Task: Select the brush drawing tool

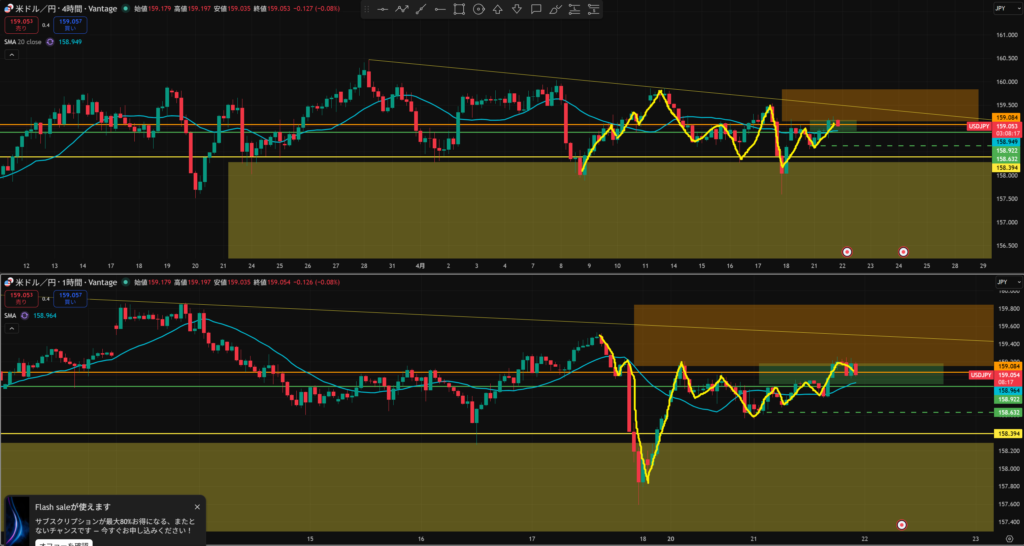Action: click(x=554, y=9)
